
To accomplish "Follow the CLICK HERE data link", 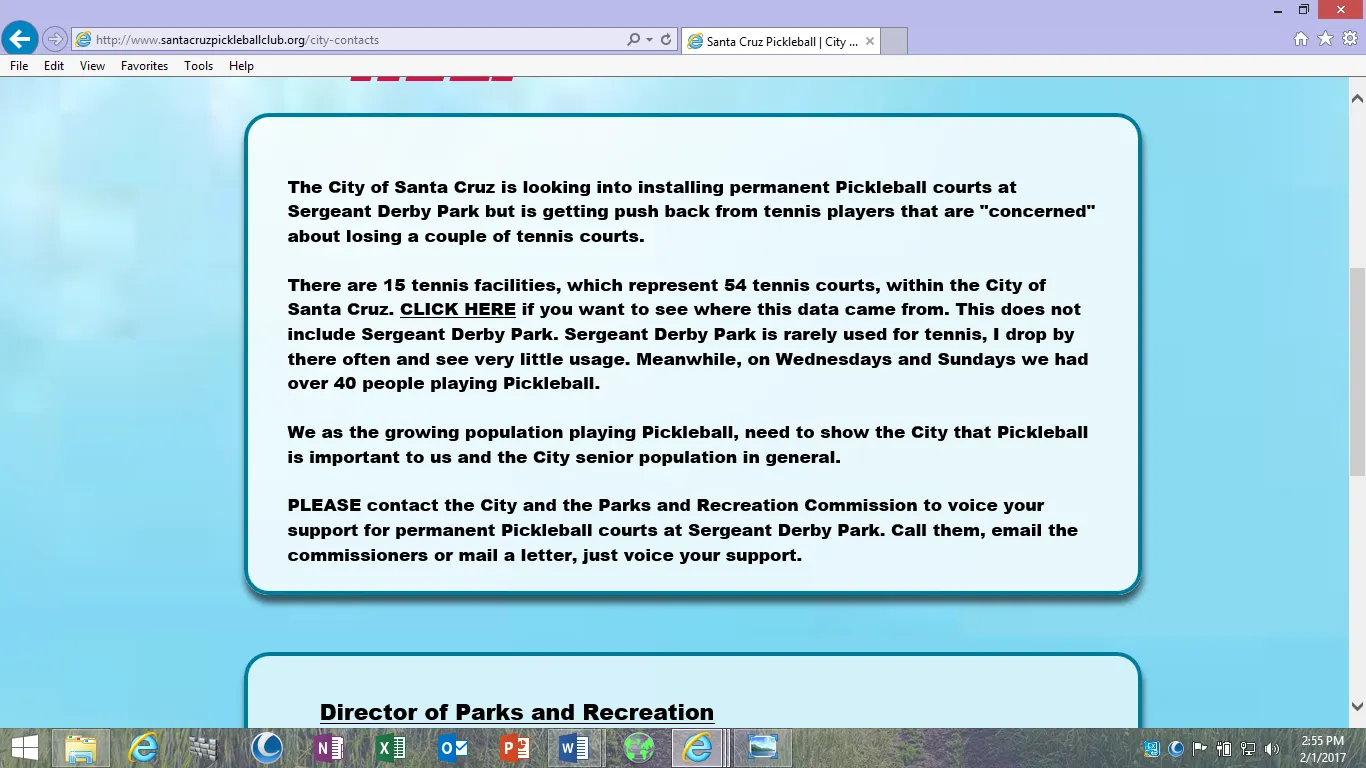I will [458, 309].
